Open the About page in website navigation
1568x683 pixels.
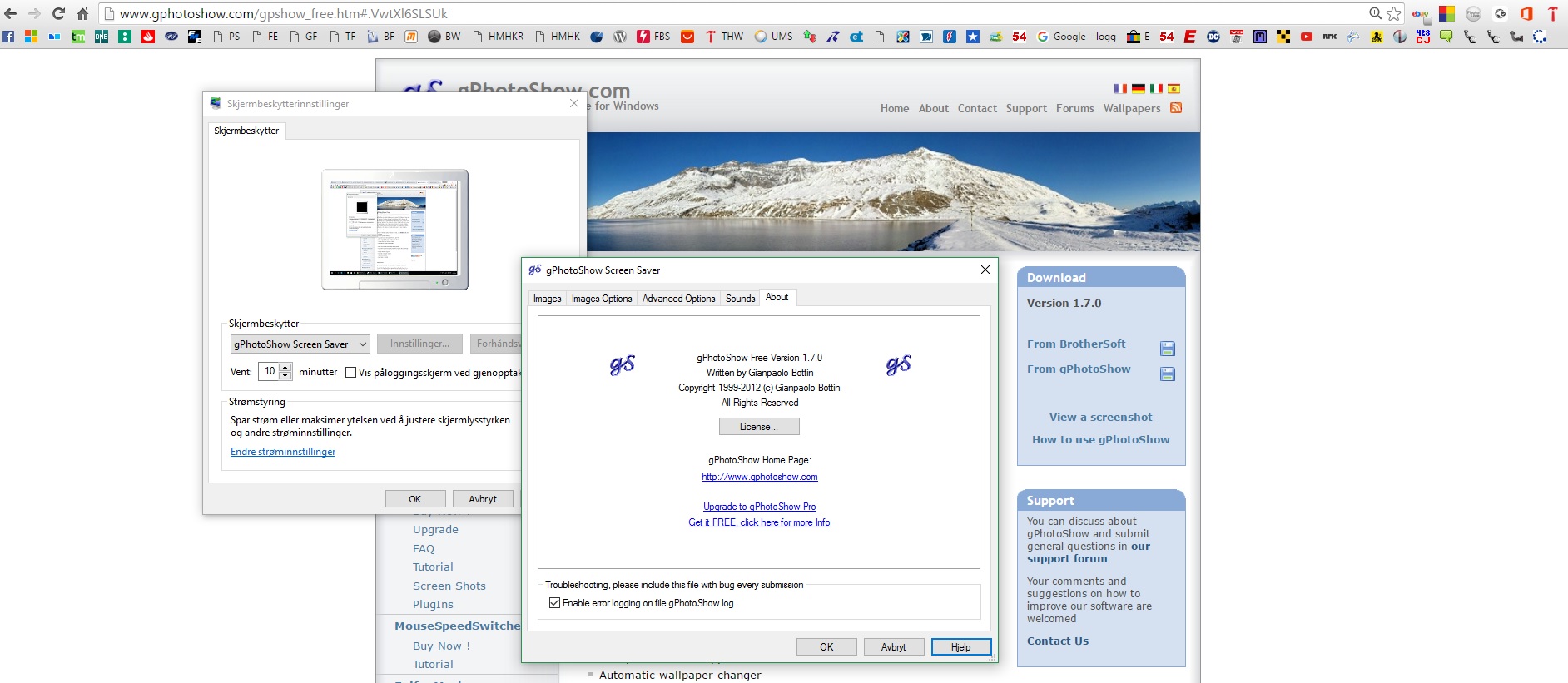(934, 109)
